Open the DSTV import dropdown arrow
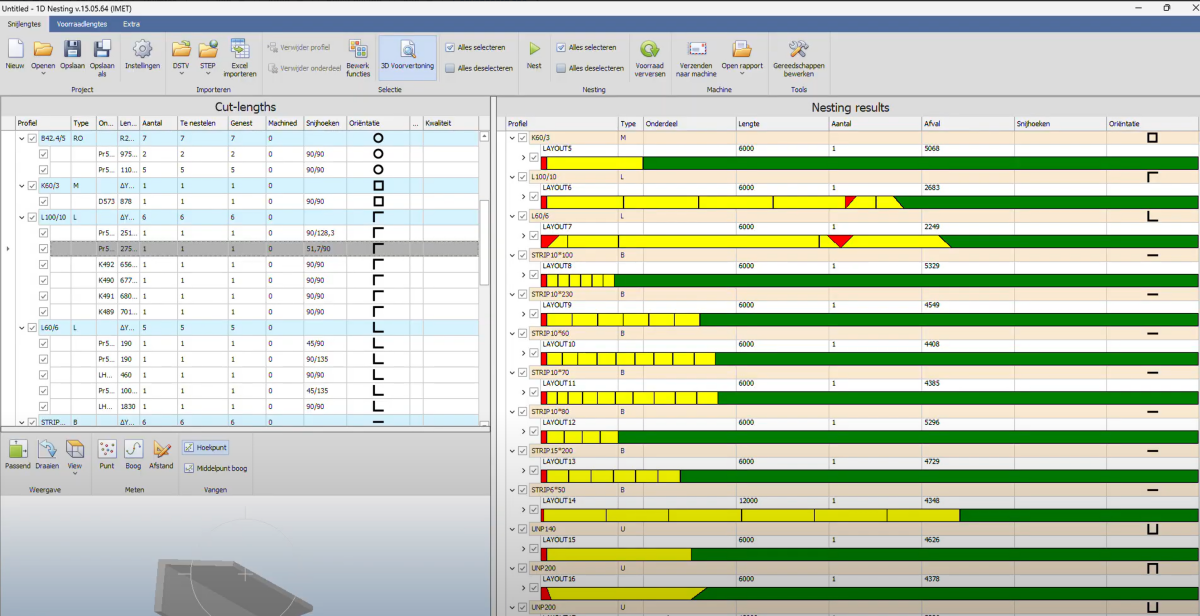This screenshot has width=1200, height=616. tap(181, 73)
